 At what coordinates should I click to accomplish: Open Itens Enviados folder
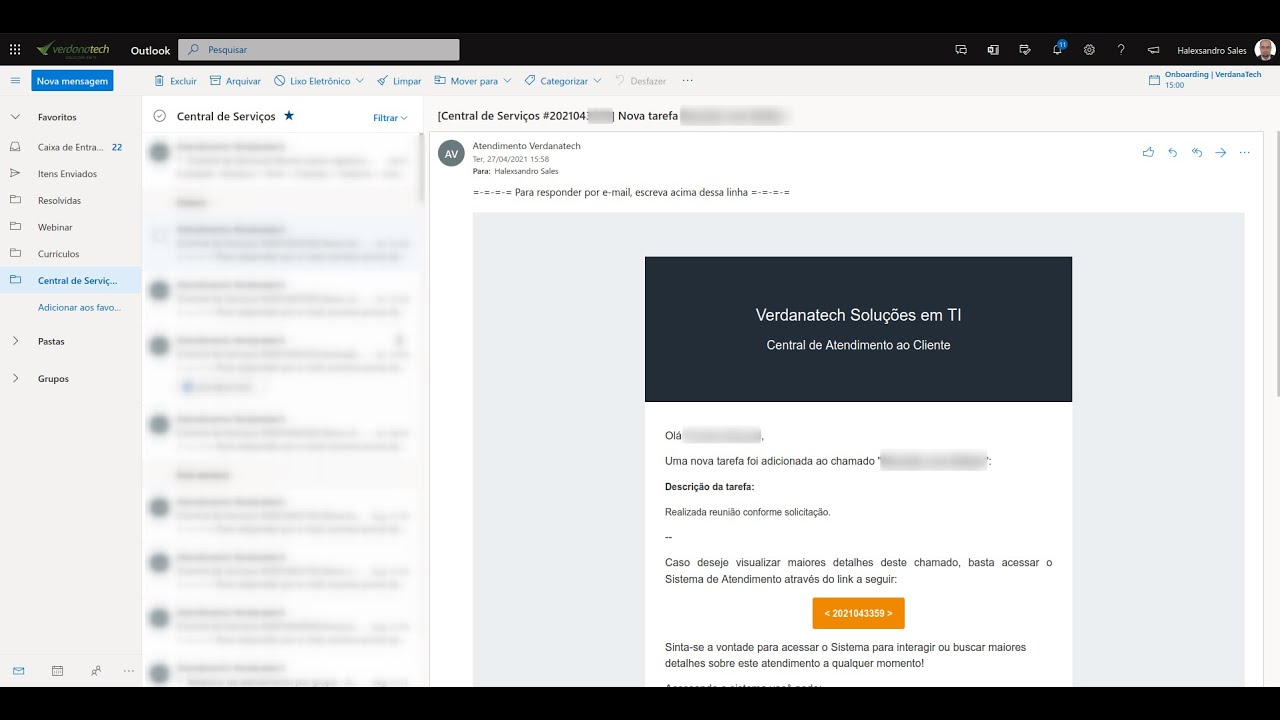pos(71,174)
